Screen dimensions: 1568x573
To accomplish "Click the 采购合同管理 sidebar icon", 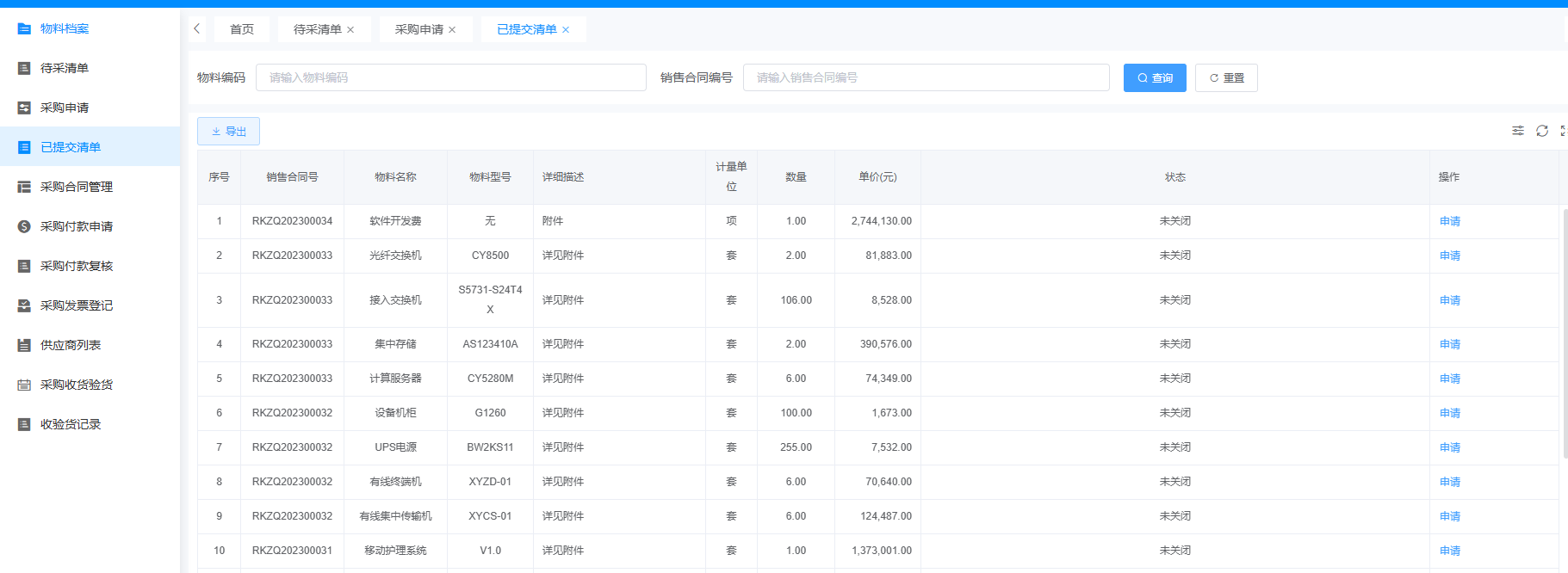I will pos(24,187).
